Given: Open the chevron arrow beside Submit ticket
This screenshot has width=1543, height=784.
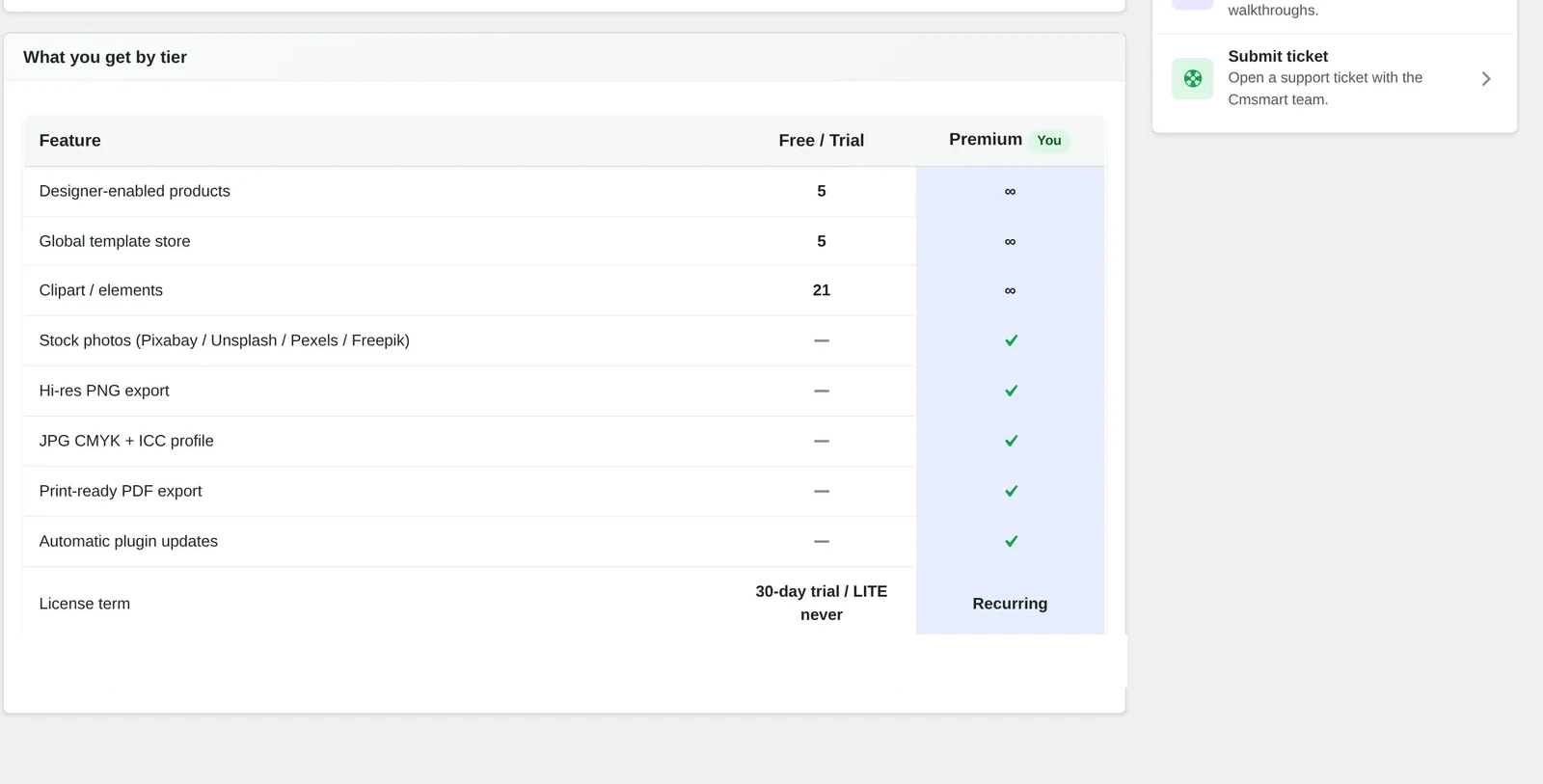Looking at the screenshot, I should pyautogui.click(x=1486, y=79).
